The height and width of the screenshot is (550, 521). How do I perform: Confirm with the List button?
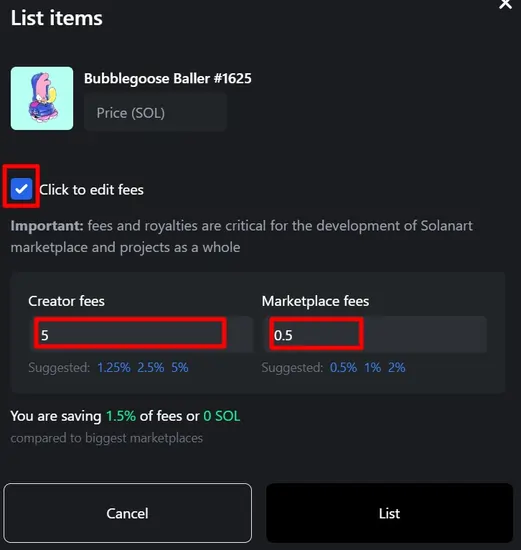point(389,513)
